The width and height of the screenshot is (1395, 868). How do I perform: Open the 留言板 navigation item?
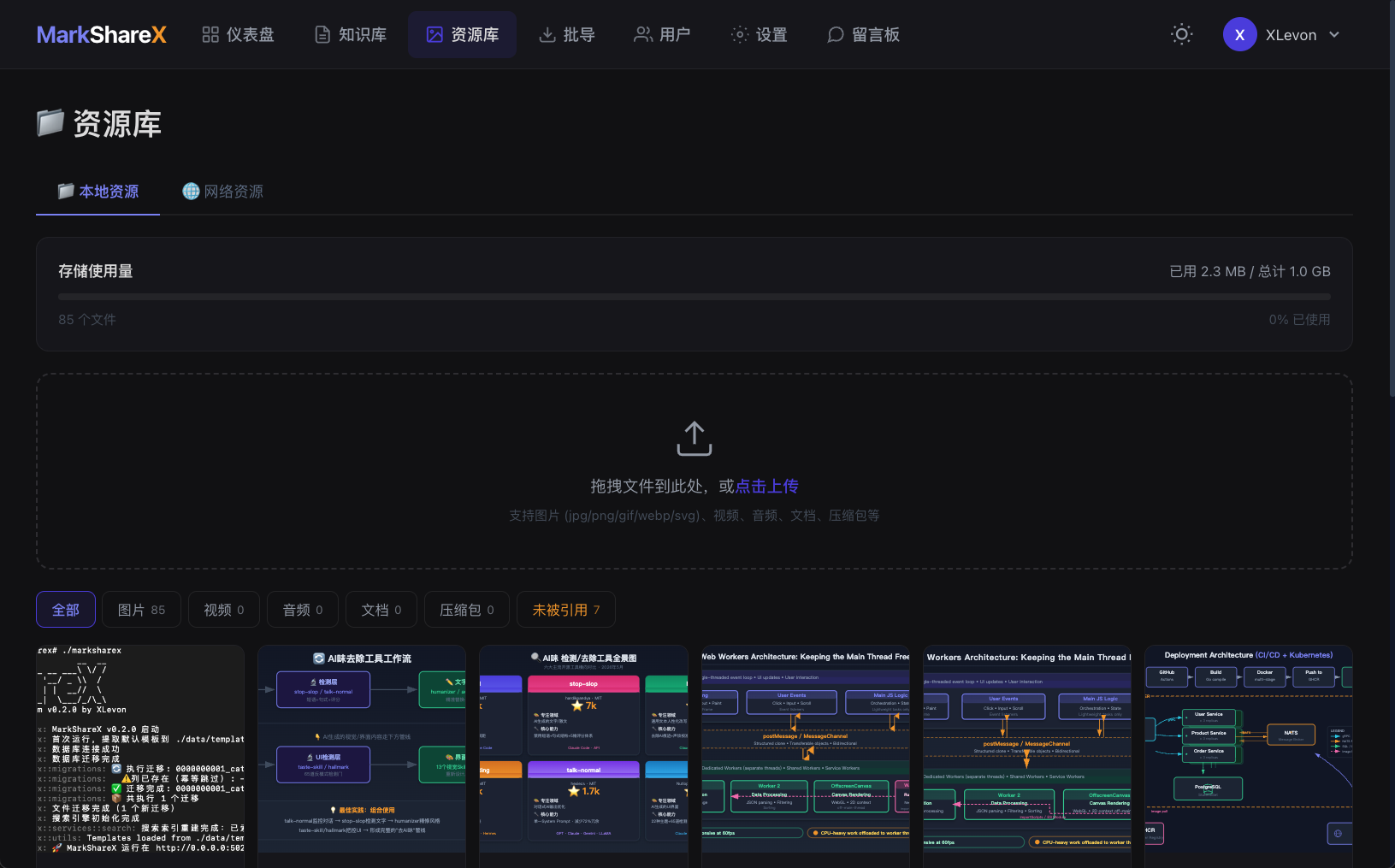click(863, 35)
